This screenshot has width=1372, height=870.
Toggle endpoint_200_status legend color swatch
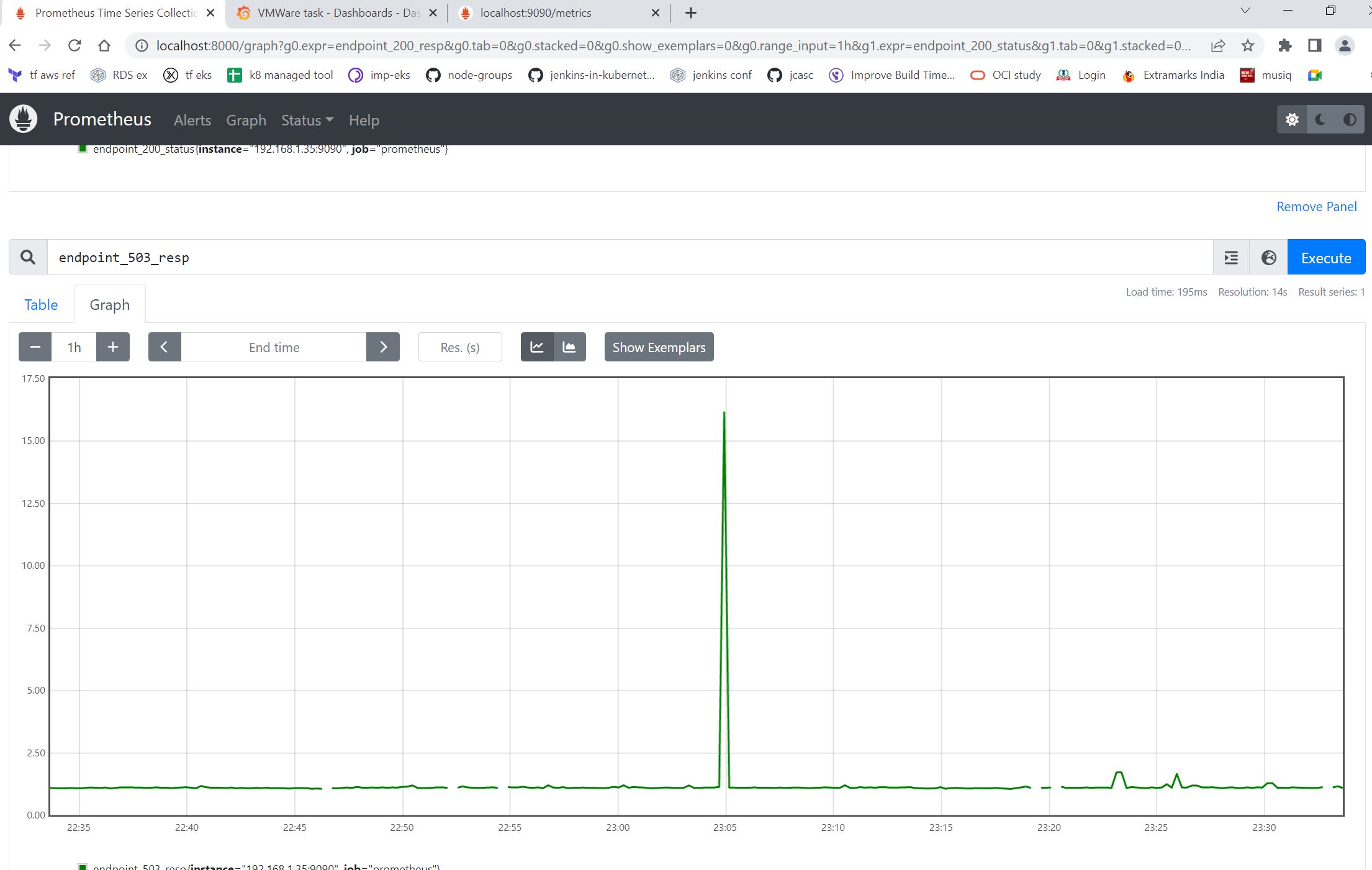(x=82, y=148)
